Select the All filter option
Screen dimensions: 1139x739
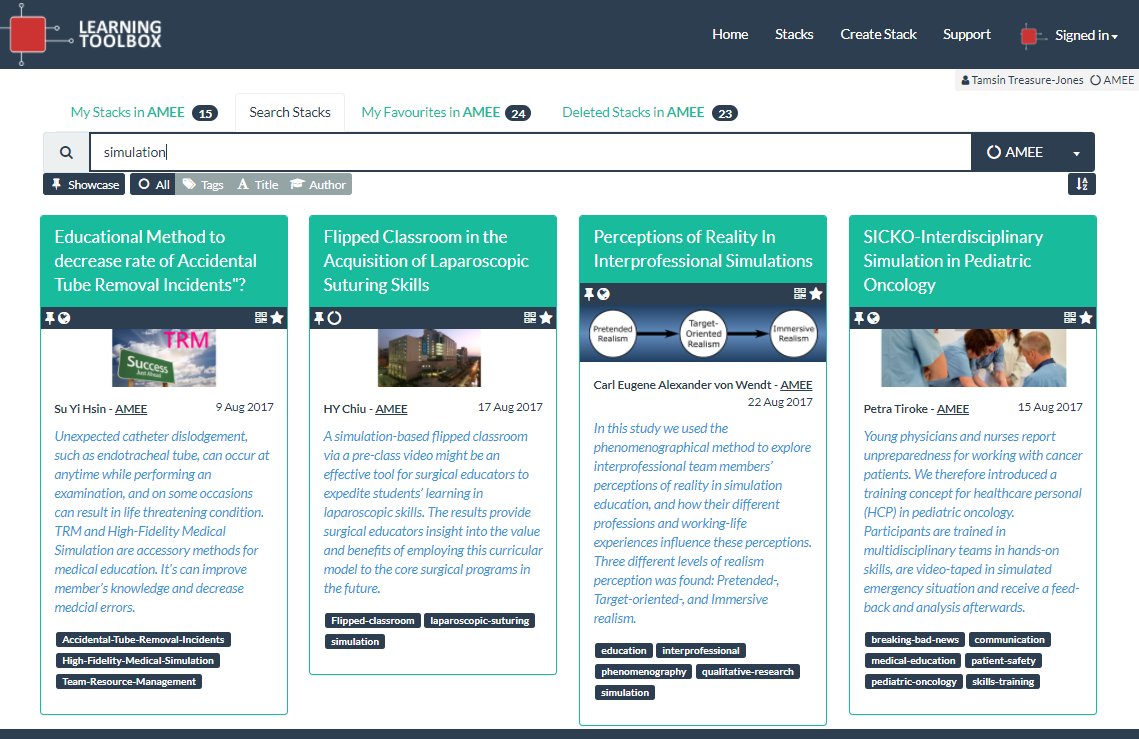coord(151,184)
